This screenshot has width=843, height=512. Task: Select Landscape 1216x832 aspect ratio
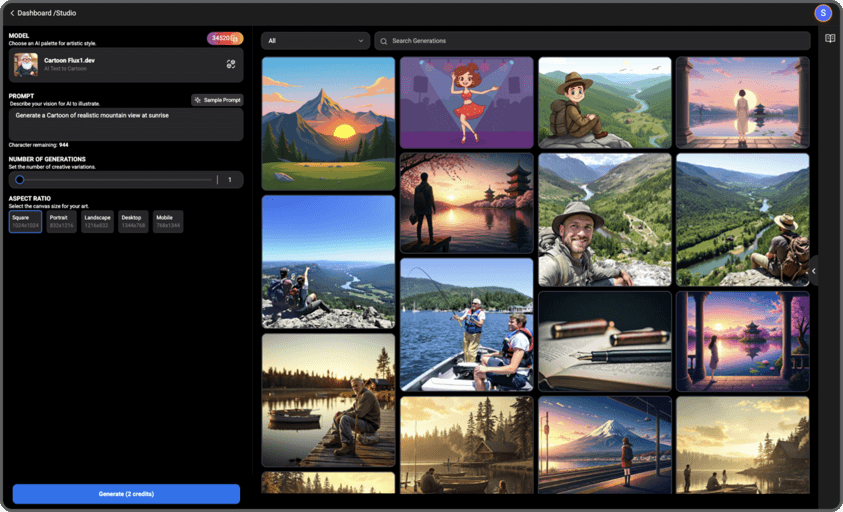pos(97,222)
